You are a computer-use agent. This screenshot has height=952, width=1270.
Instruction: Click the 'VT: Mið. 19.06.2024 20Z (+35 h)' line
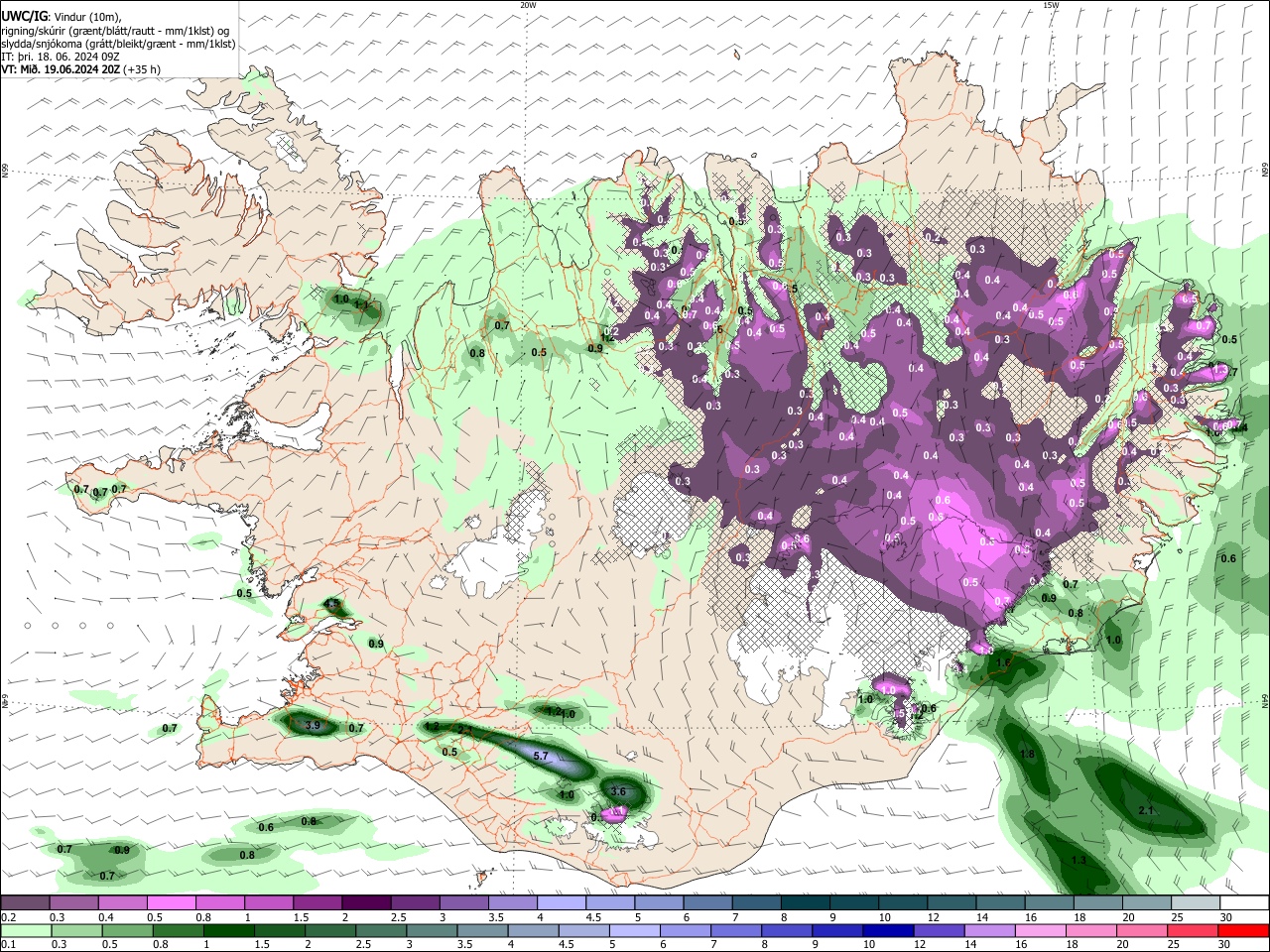click(81, 69)
